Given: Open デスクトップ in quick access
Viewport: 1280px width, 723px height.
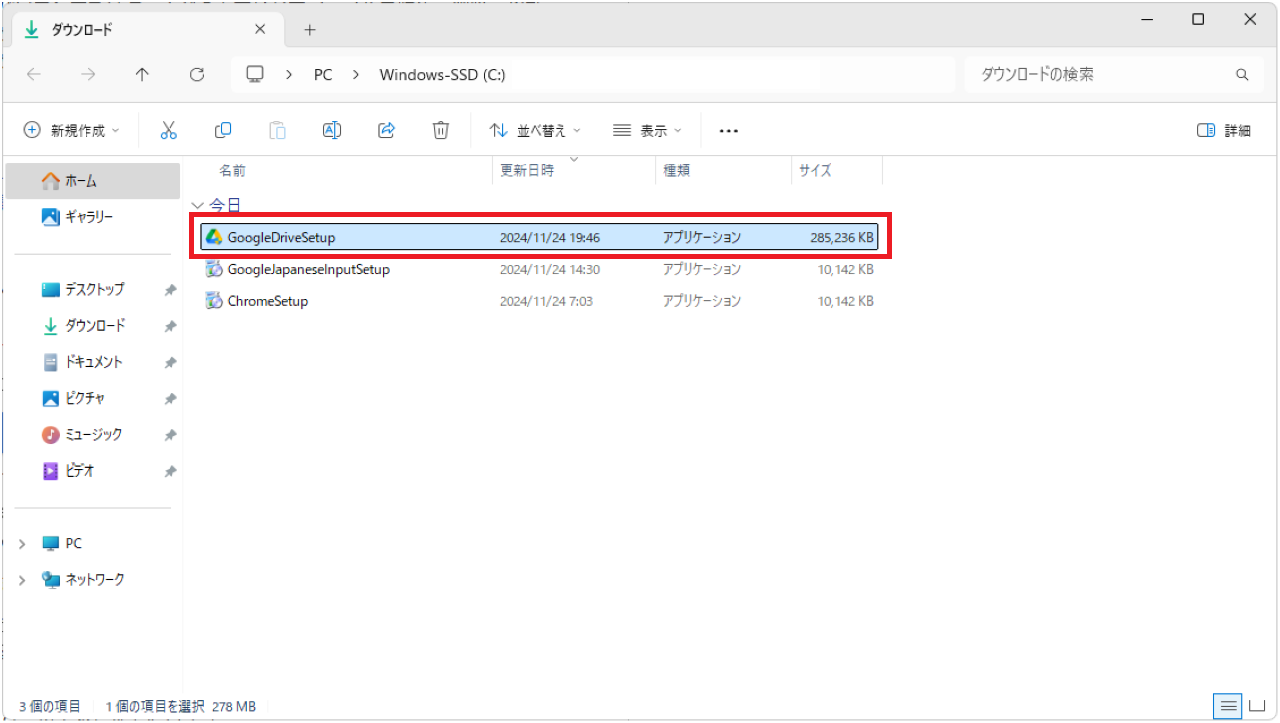Looking at the screenshot, I should click(x=94, y=290).
